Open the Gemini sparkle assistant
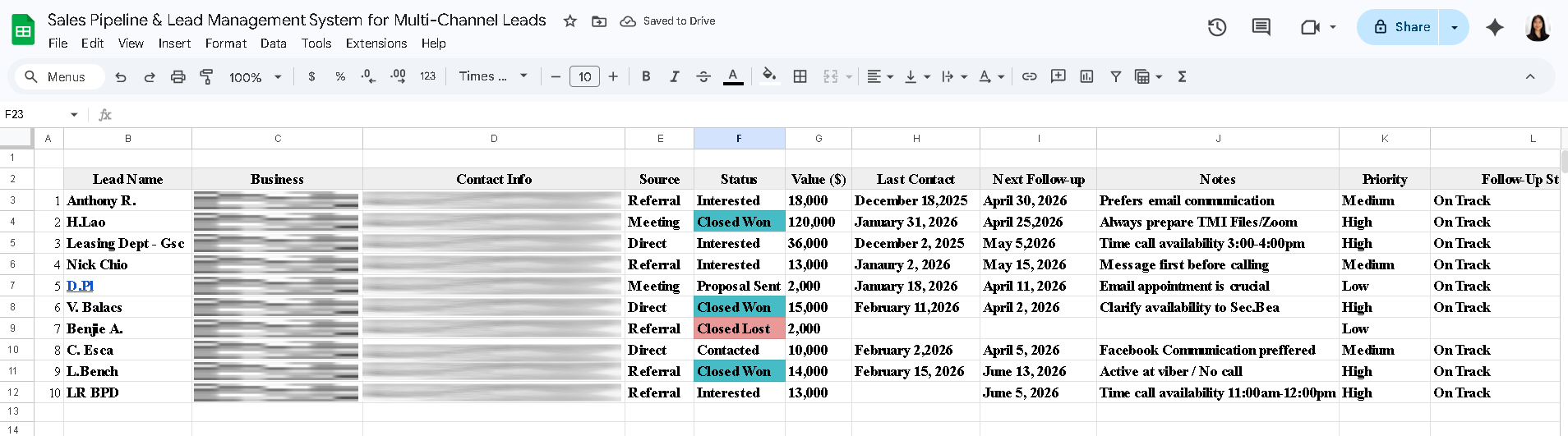1568x436 pixels. click(x=1495, y=27)
